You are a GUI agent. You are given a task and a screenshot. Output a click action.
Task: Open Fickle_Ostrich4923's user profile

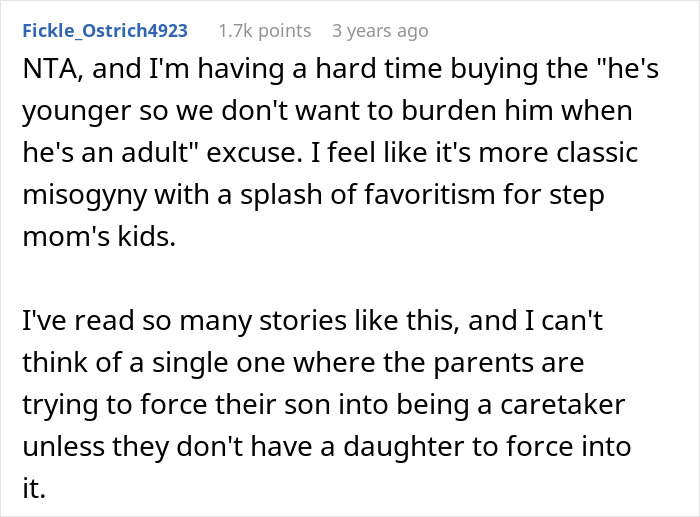(x=103, y=31)
